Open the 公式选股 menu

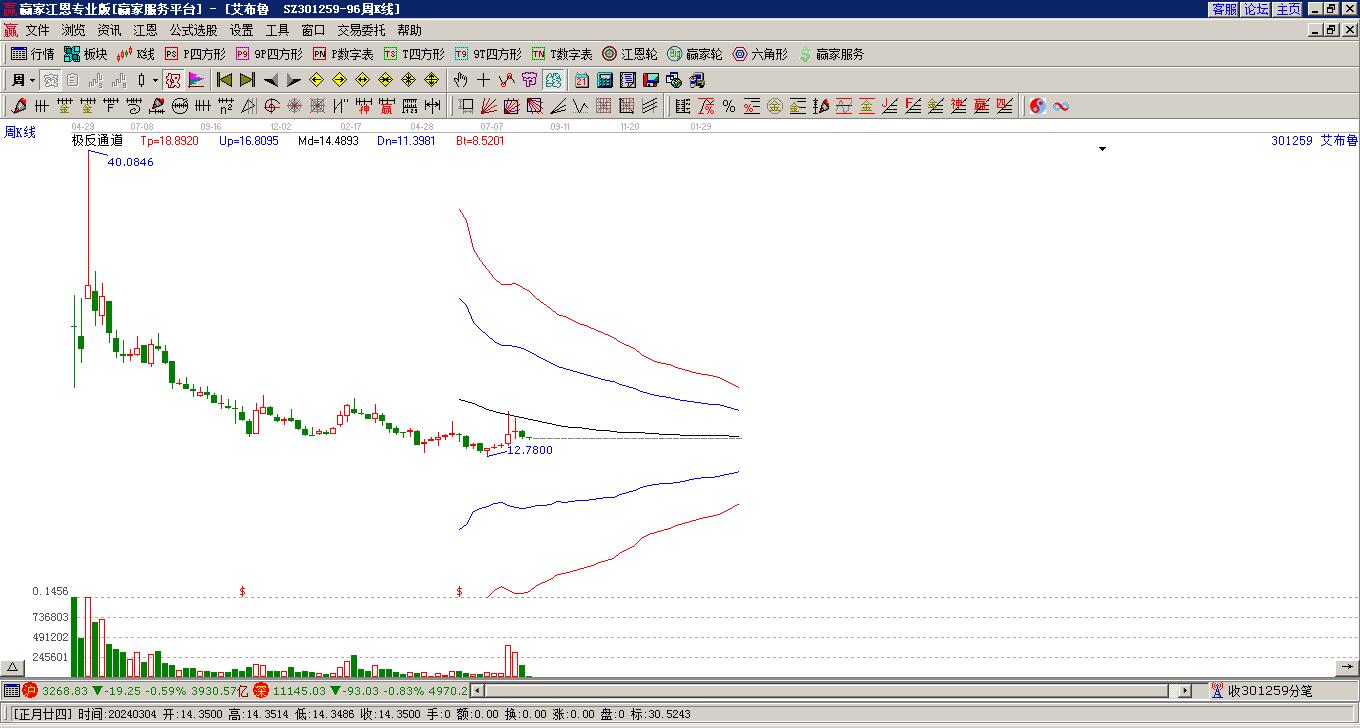click(x=193, y=31)
